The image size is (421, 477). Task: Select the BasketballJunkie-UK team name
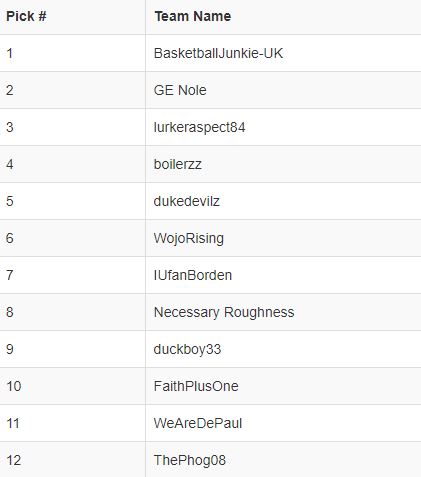[218, 53]
